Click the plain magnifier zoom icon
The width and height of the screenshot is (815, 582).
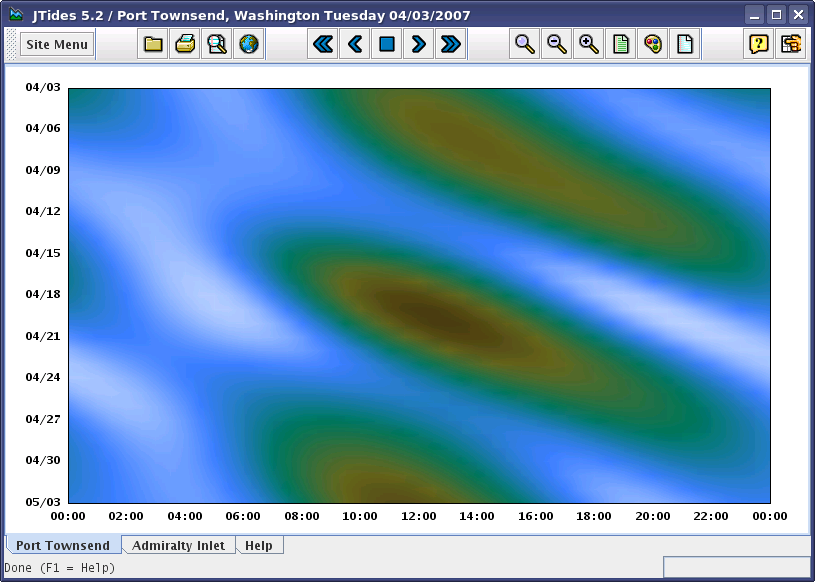pyautogui.click(x=524, y=44)
